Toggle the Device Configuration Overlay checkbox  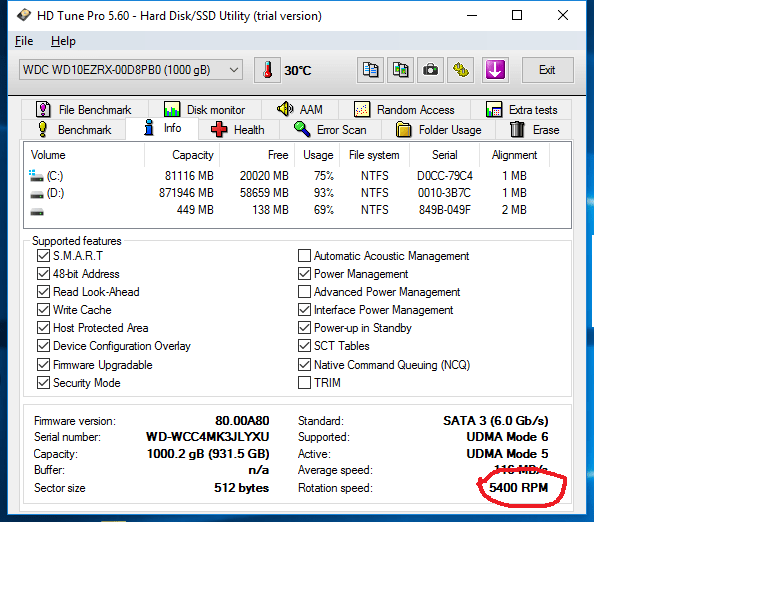43,346
